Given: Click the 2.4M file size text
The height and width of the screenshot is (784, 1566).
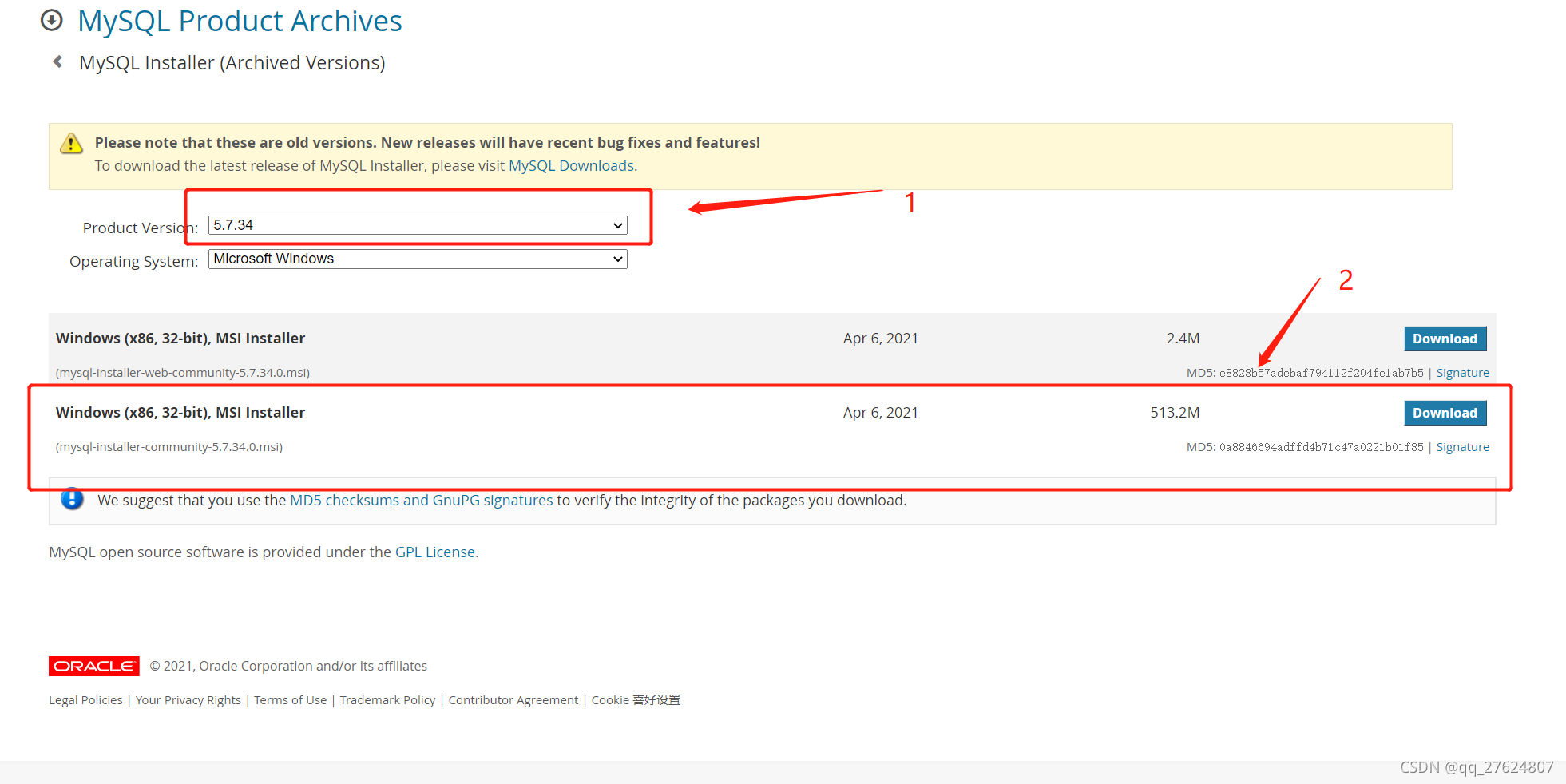Looking at the screenshot, I should click(x=1183, y=339).
